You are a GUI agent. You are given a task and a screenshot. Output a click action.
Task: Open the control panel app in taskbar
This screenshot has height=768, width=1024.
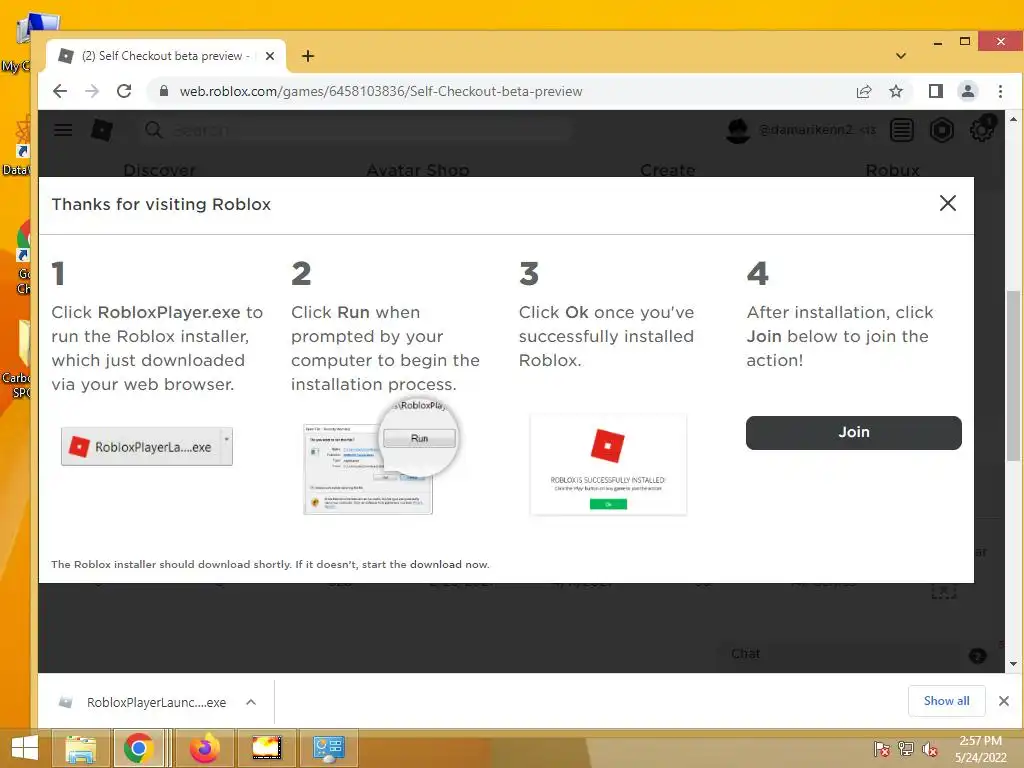[x=328, y=748]
